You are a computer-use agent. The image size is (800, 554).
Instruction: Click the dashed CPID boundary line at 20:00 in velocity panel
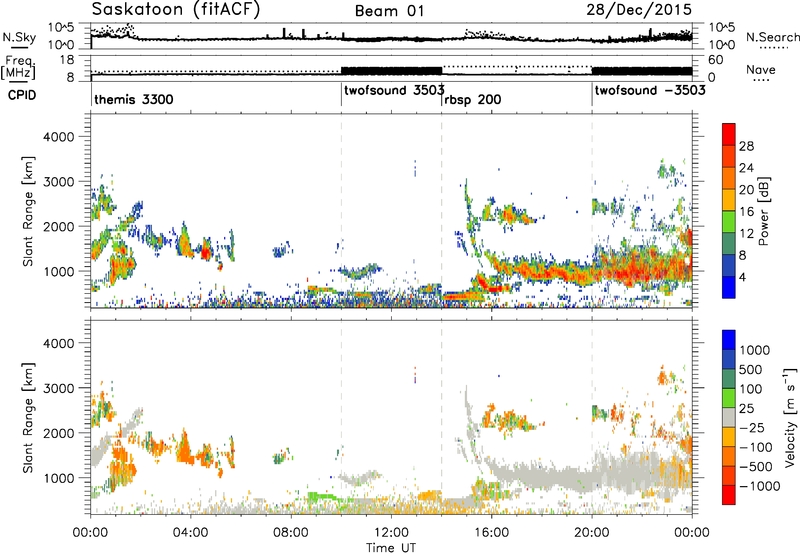tap(592, 417)
